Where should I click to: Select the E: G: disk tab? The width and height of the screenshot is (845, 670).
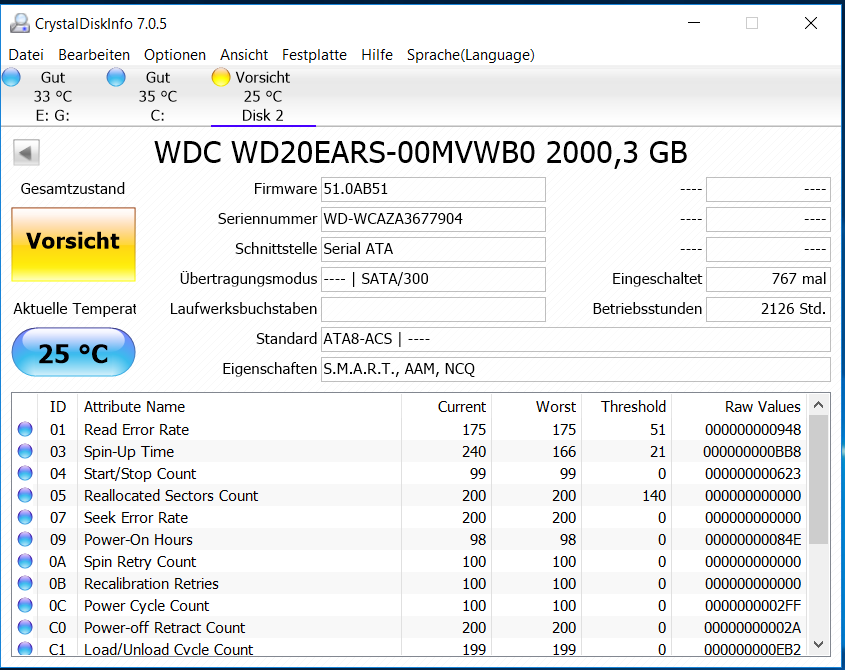click(52, 96)
